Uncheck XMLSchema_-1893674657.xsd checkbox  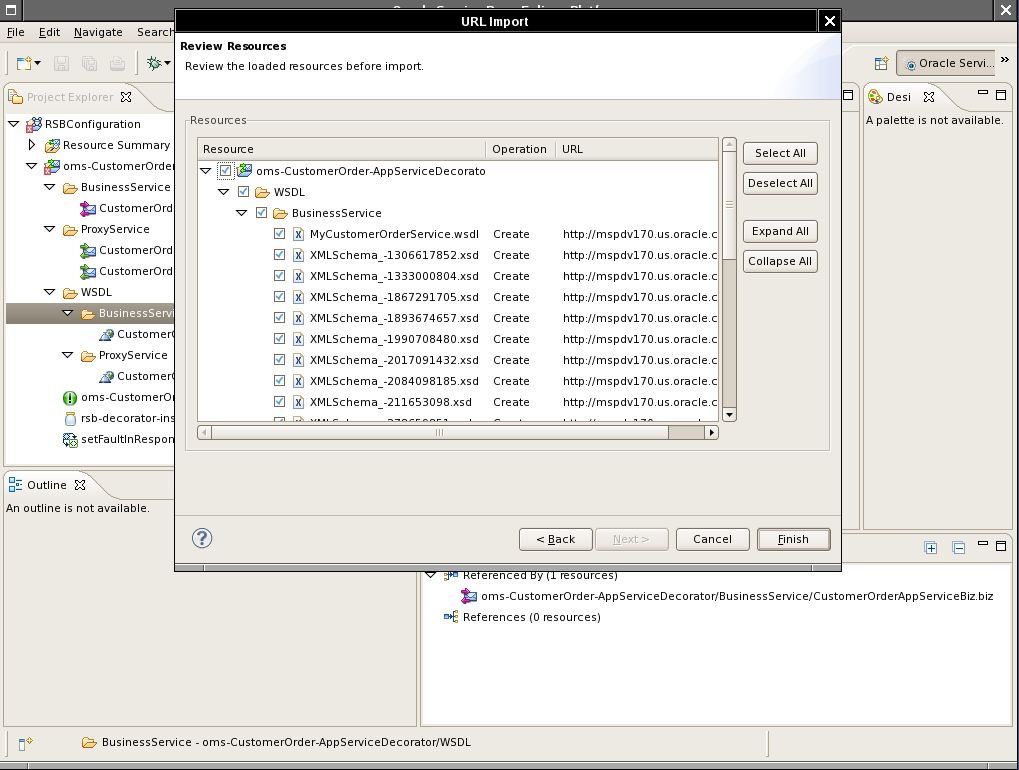coord(279,318)
